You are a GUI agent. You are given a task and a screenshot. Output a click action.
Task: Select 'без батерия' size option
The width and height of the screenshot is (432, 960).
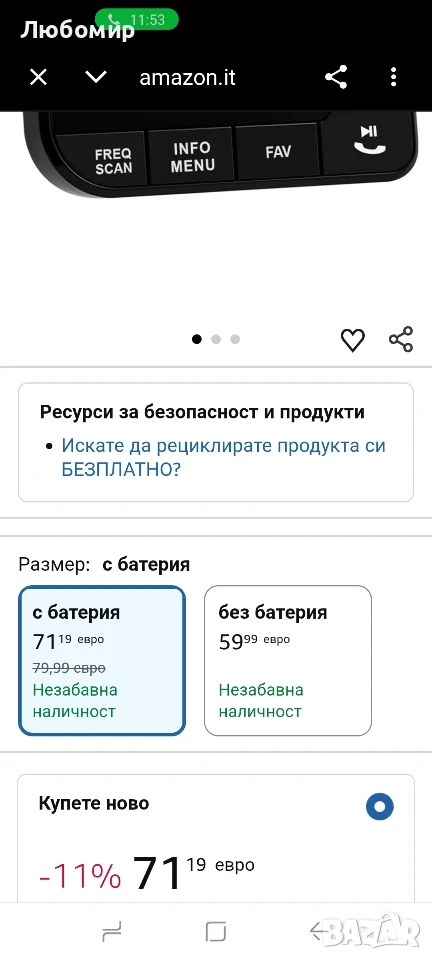tap(288, 661)
